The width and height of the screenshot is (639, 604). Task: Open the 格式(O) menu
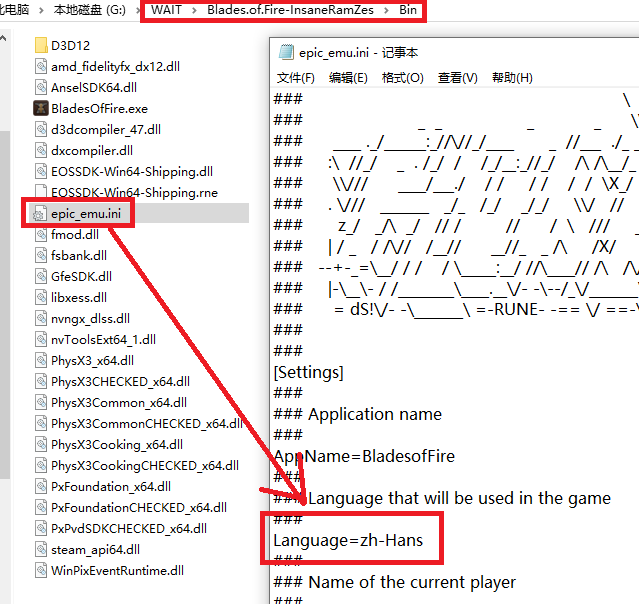pyautogui.click(x=402, y=78)
